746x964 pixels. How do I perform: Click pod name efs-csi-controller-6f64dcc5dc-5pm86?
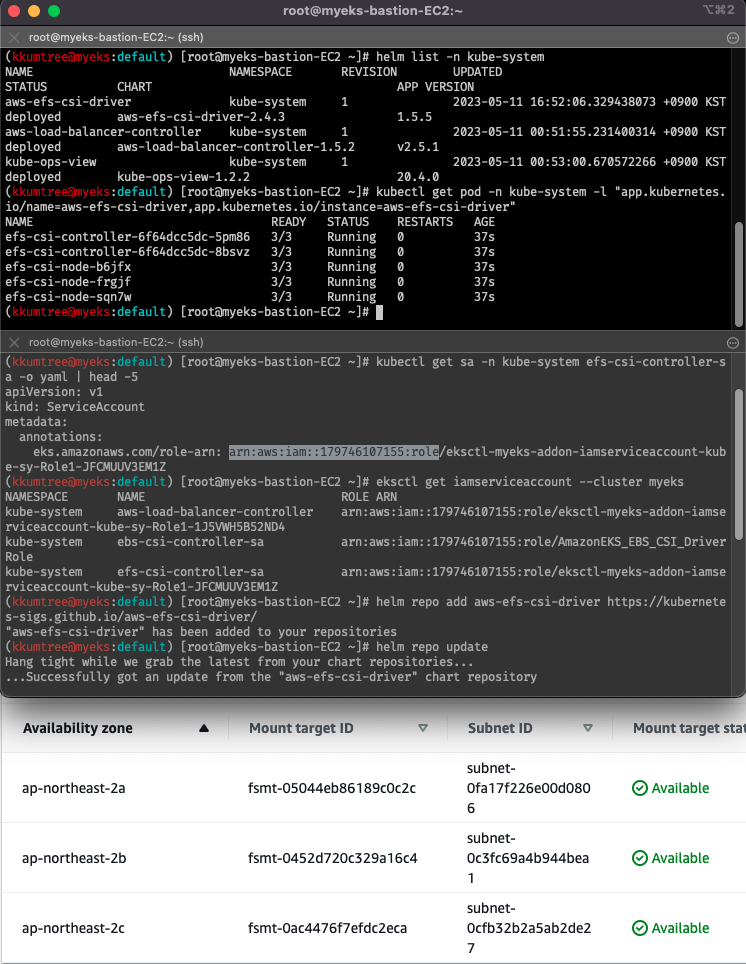[127, 237]
